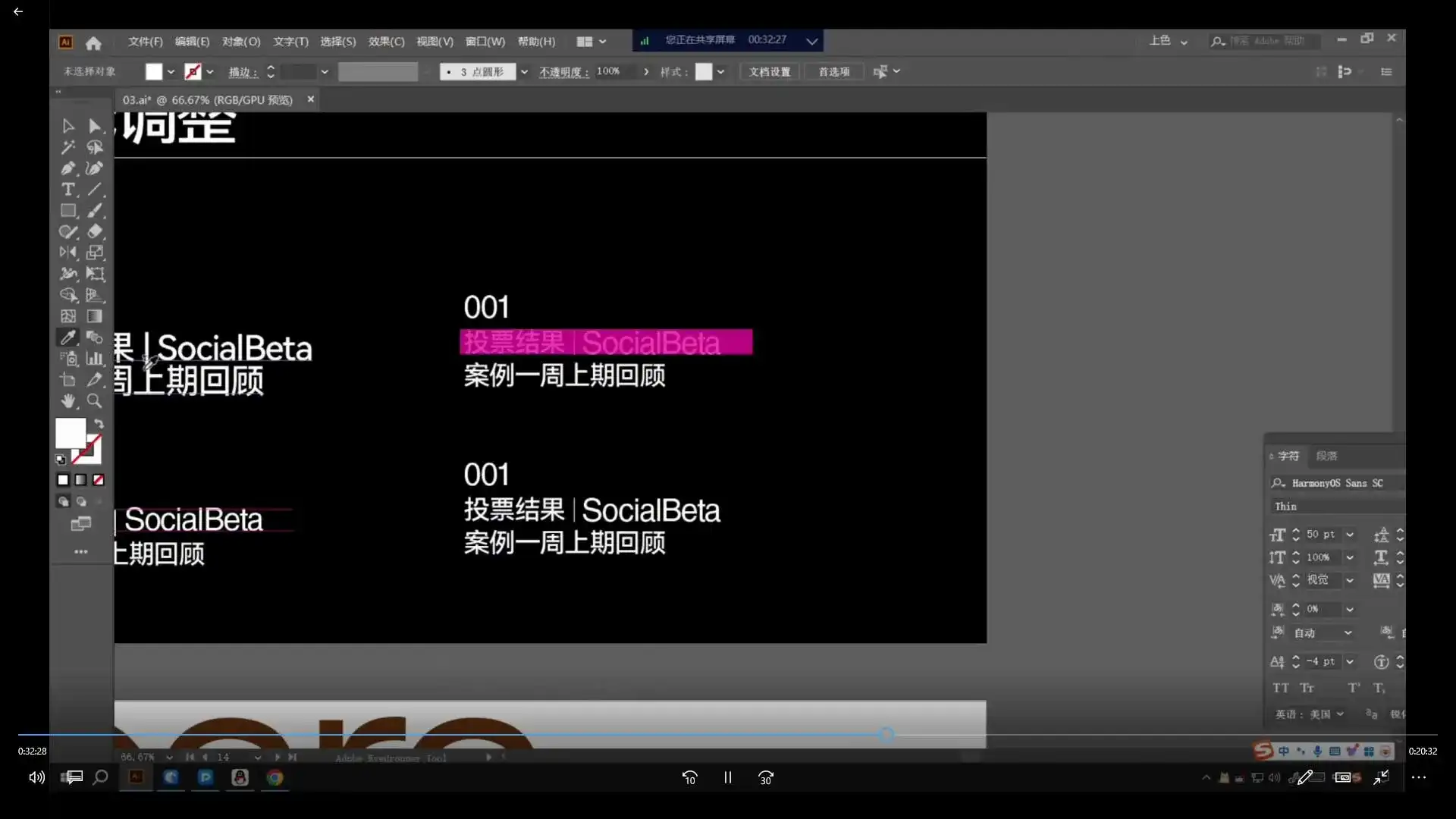
Task: Select the Pen tool
Action: 67,168
